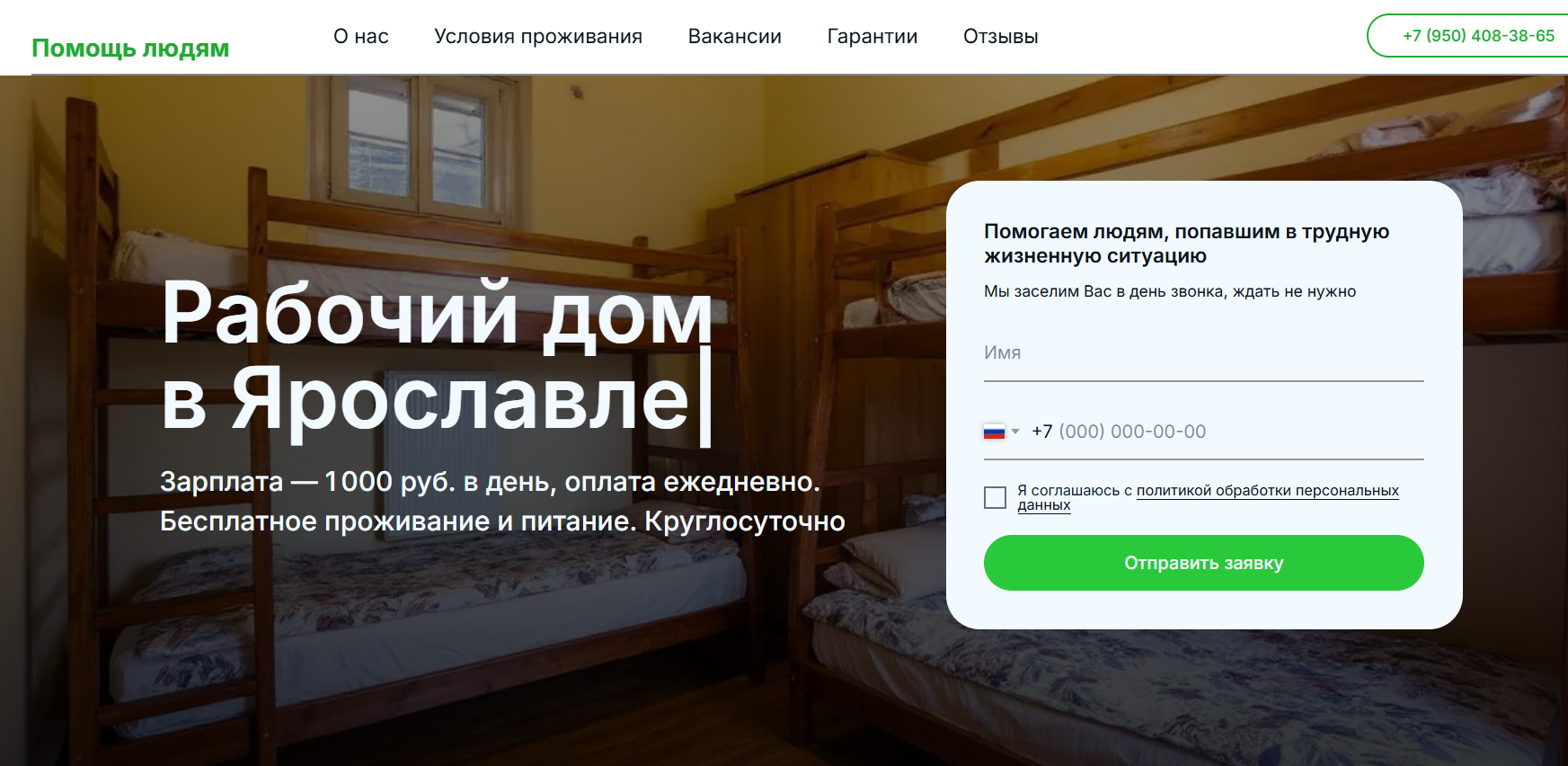Click the Помощь людям logo
This screenshot has height=766, width=1568.
[x=130, y=48]
